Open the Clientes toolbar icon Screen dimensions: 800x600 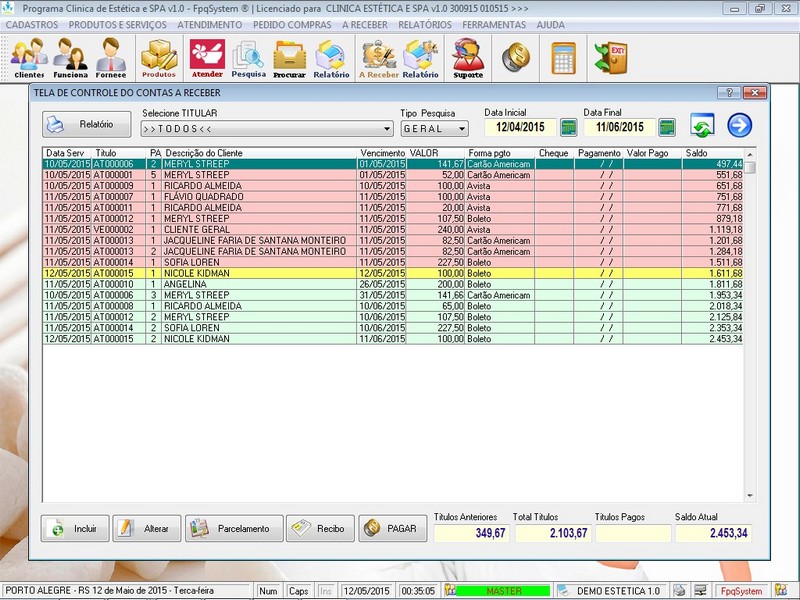(x=29, y=58)
